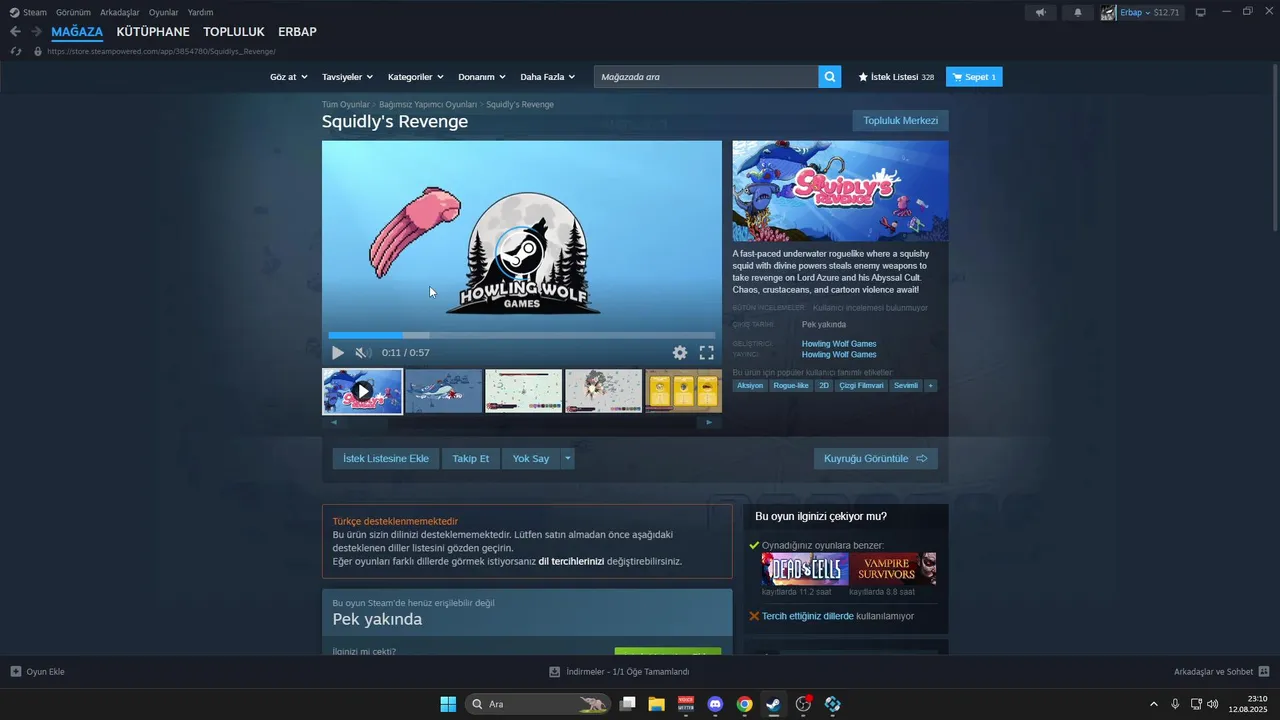
Task: Open File Explorer from the taskbar
Action: pyautogui.click(x=656, y=704)
